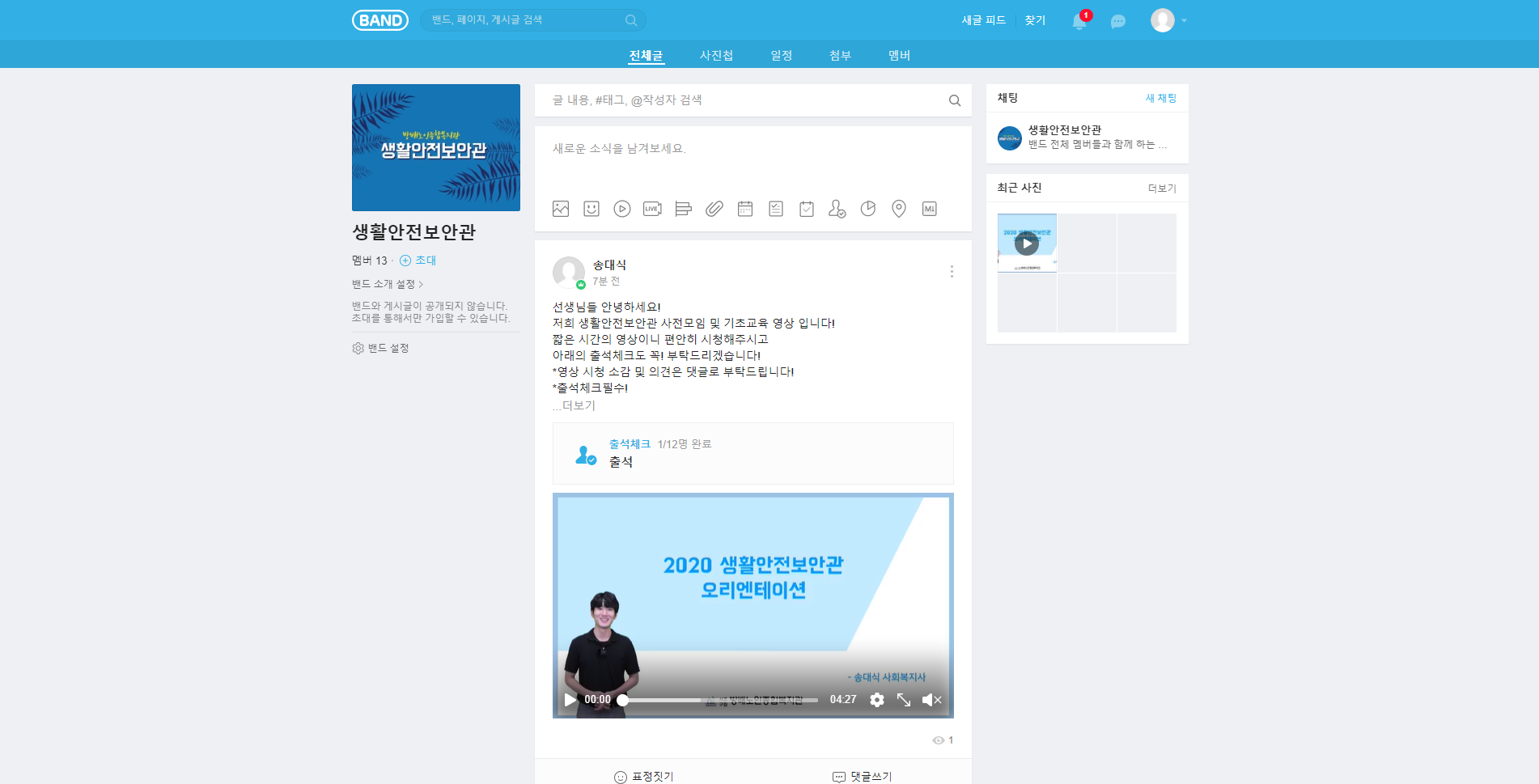The image size is (1539, 784).
Task: Attach a photo with the image icon
Action: (x=561, y=209)
